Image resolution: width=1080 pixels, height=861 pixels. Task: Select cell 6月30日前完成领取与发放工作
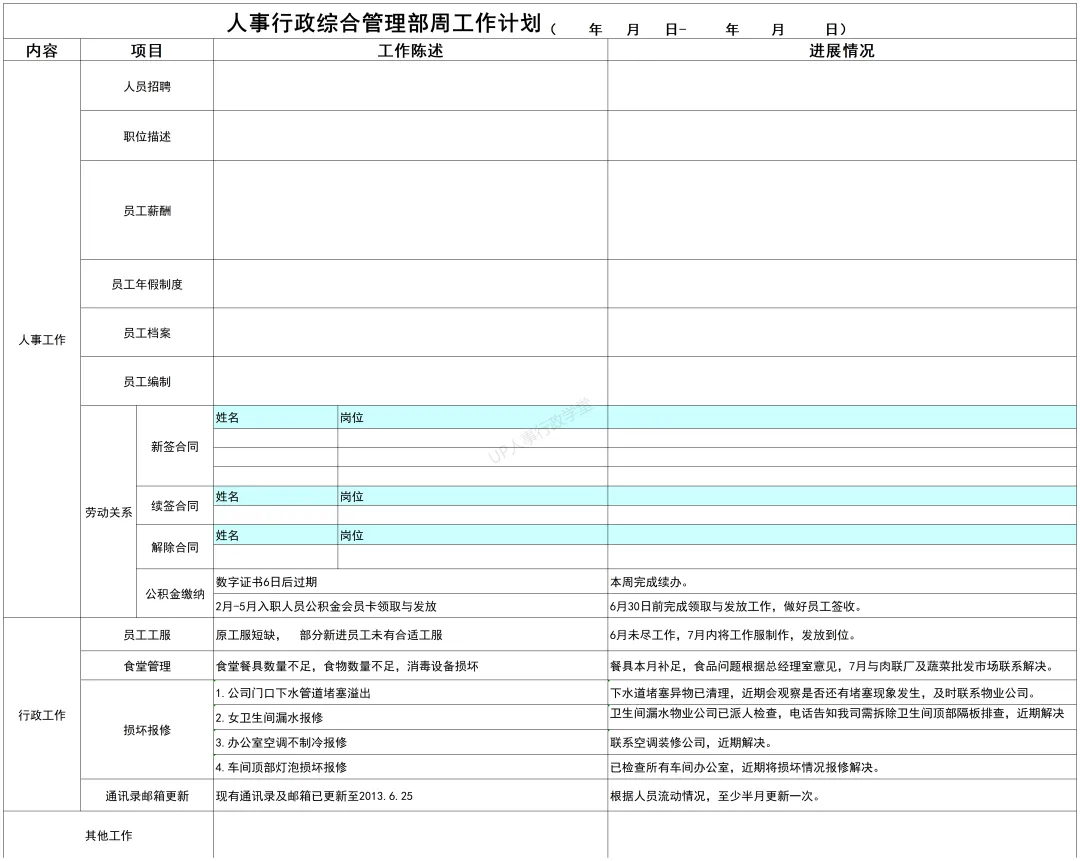[842, 605]
